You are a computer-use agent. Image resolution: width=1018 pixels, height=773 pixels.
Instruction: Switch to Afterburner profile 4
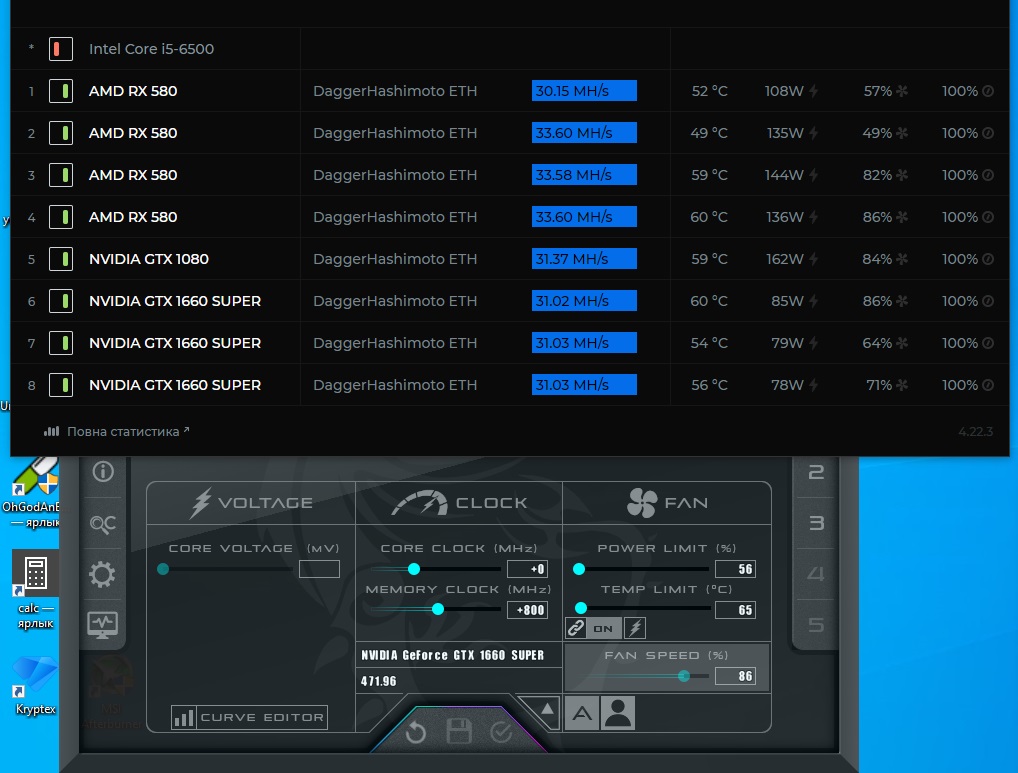pyautogui.click(x=816, y=574)
